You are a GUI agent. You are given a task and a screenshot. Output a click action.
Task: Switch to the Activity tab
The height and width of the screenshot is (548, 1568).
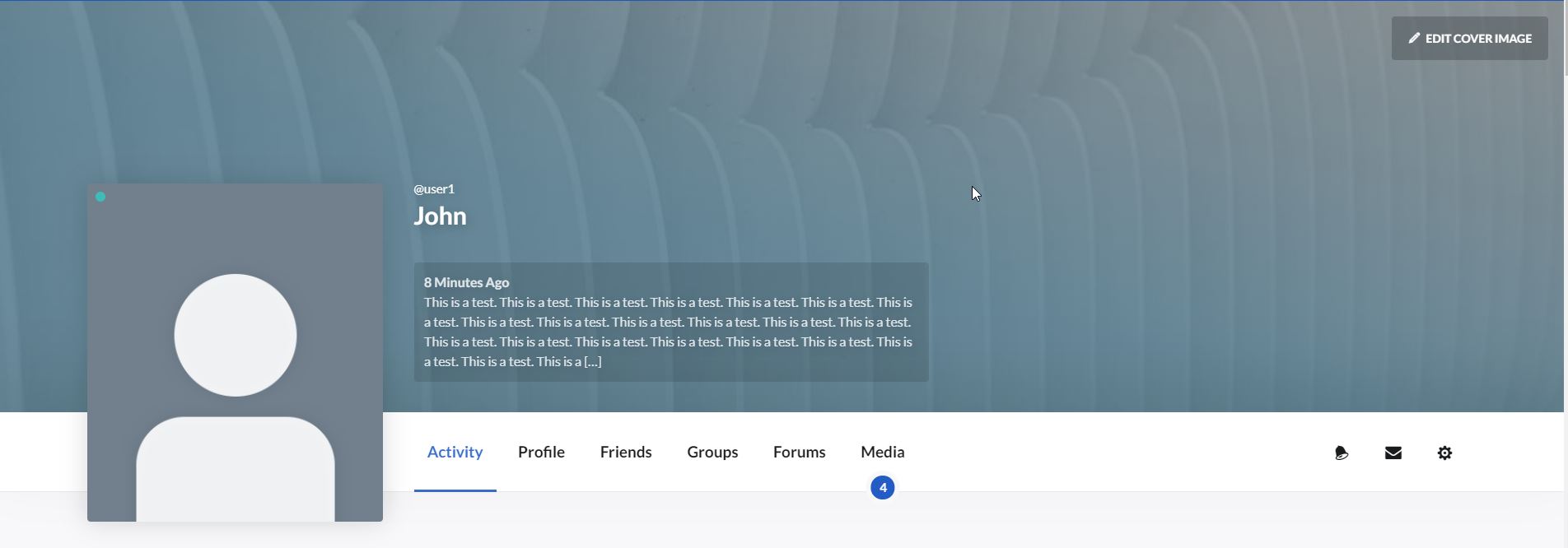click(455, 453)
